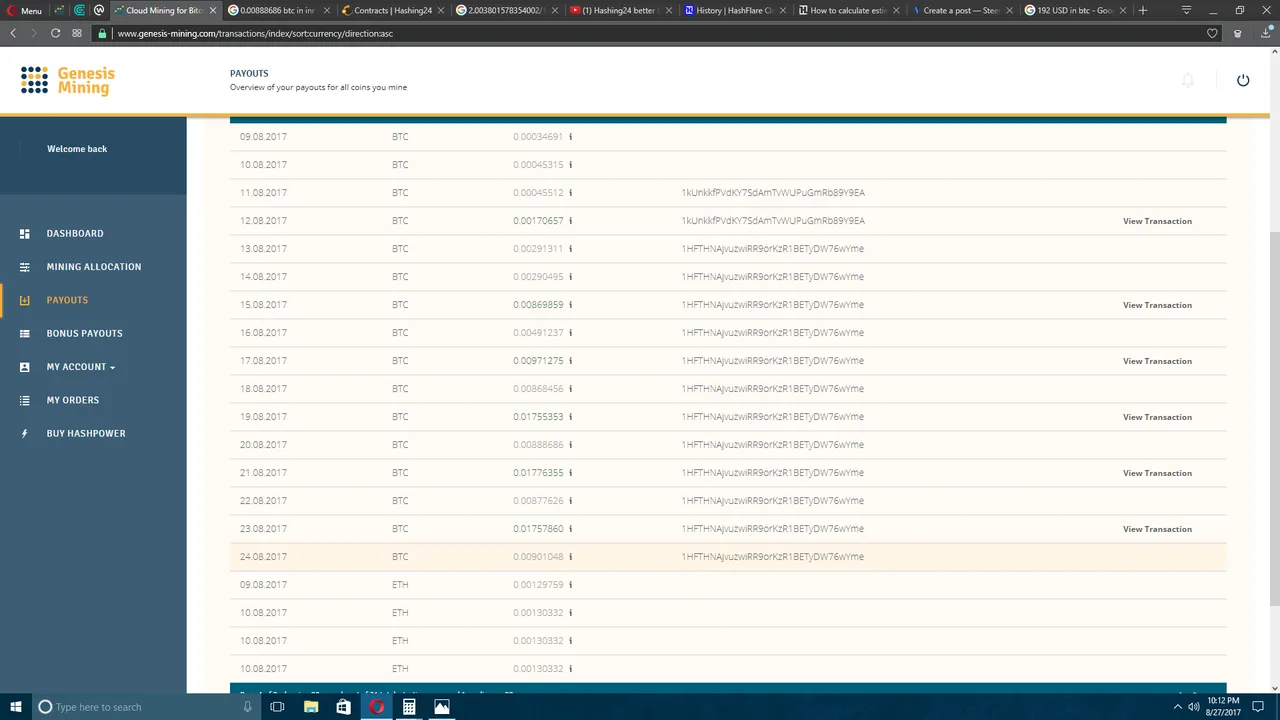This screenshot has width=1280, height=720.
Task: Open My Orders page
Action: tap(73, 400)
